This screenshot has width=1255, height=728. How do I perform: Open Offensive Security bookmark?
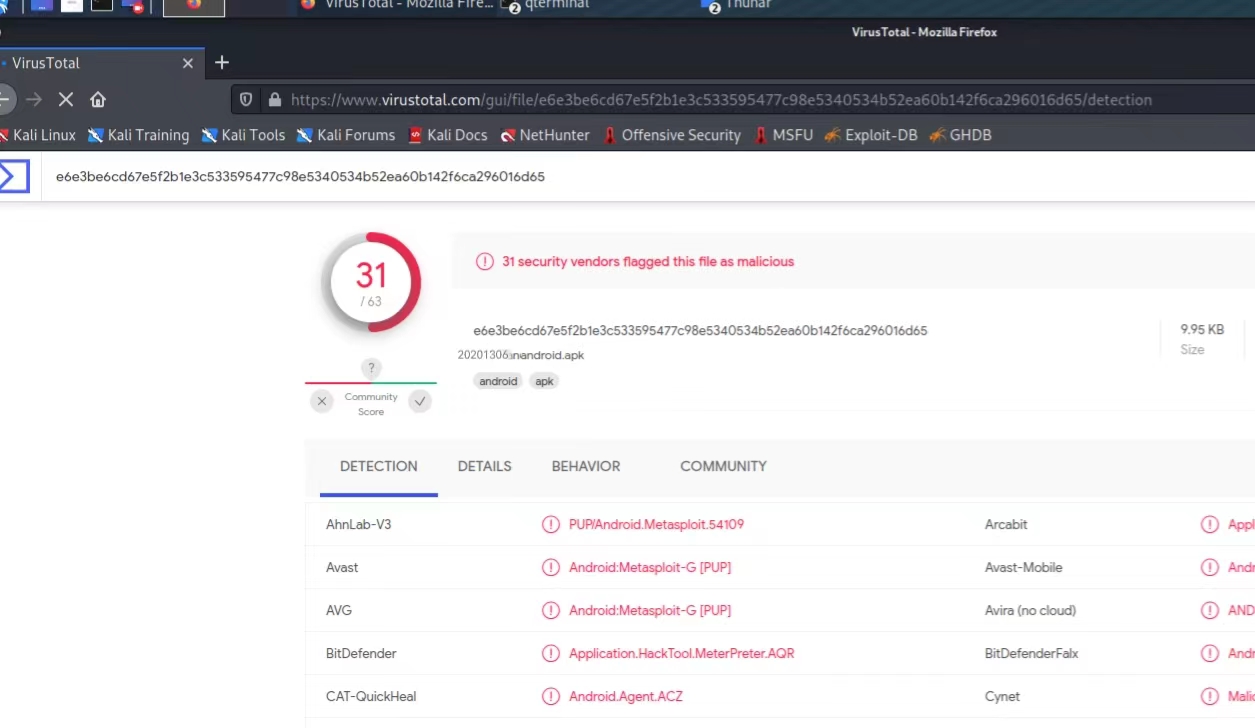(671, 135)
